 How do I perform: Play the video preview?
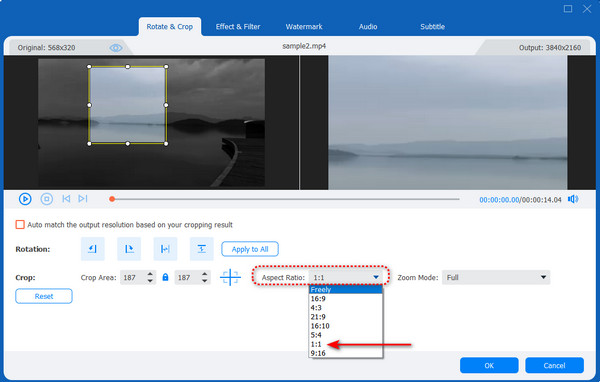click(x=25, y=199)
